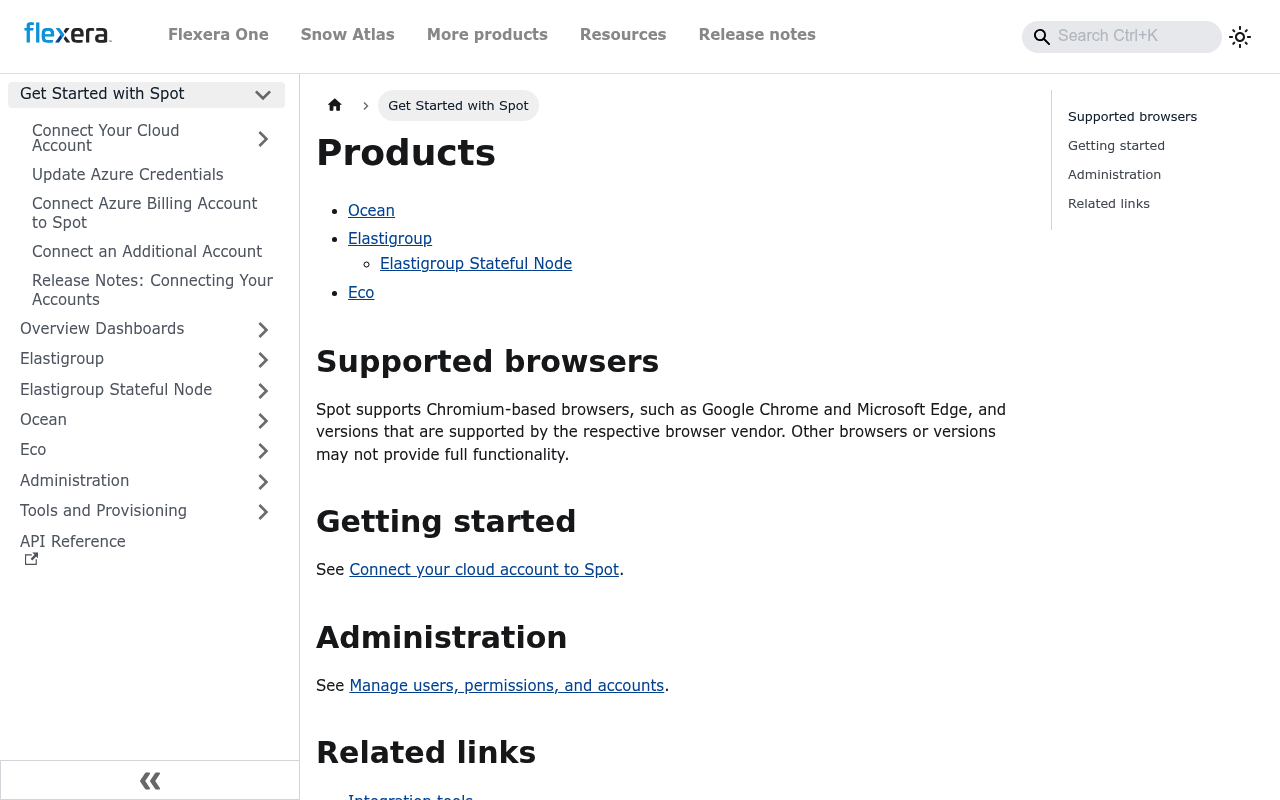Jump to Supported browsers in table of contents
Screen dimensions: 1280x800
pyautogui.click(x=1132, y=117)
